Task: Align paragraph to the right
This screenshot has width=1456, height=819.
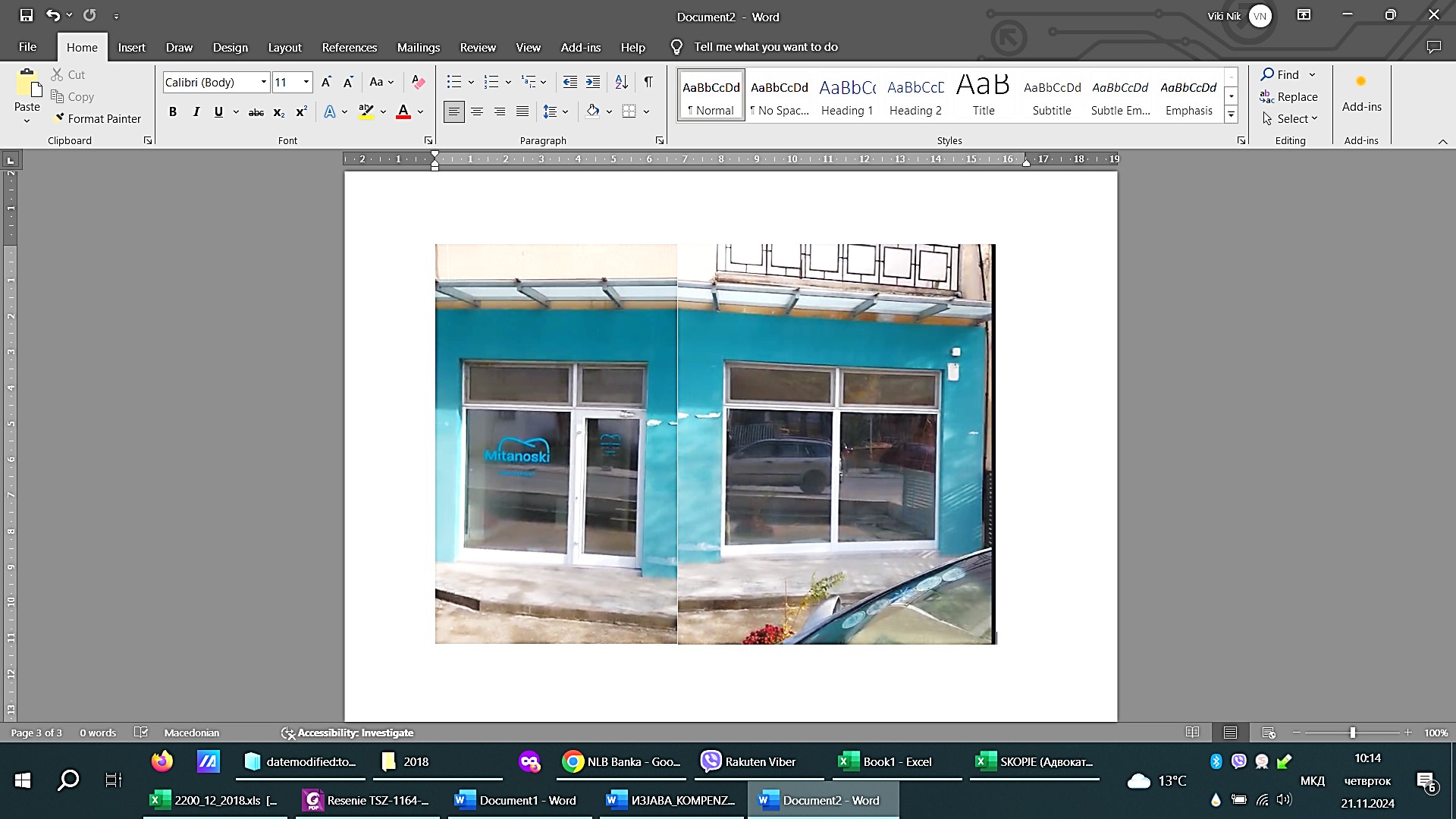Action: click(x=500, y=112)
